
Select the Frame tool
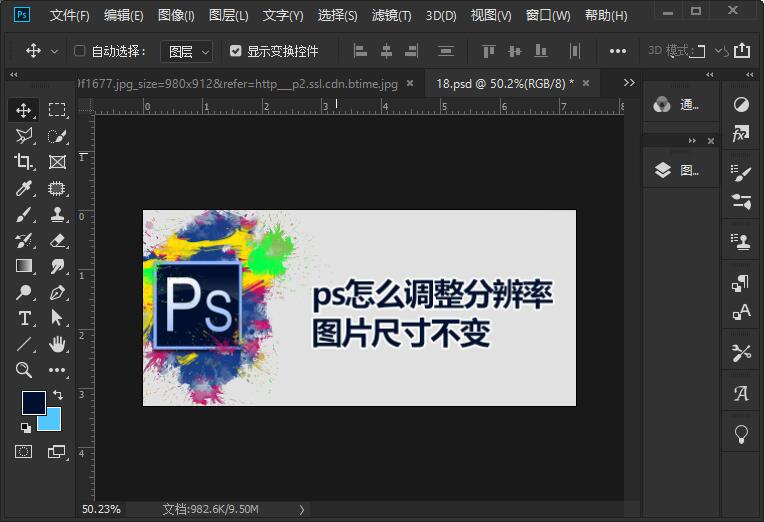tap(57, 162)
